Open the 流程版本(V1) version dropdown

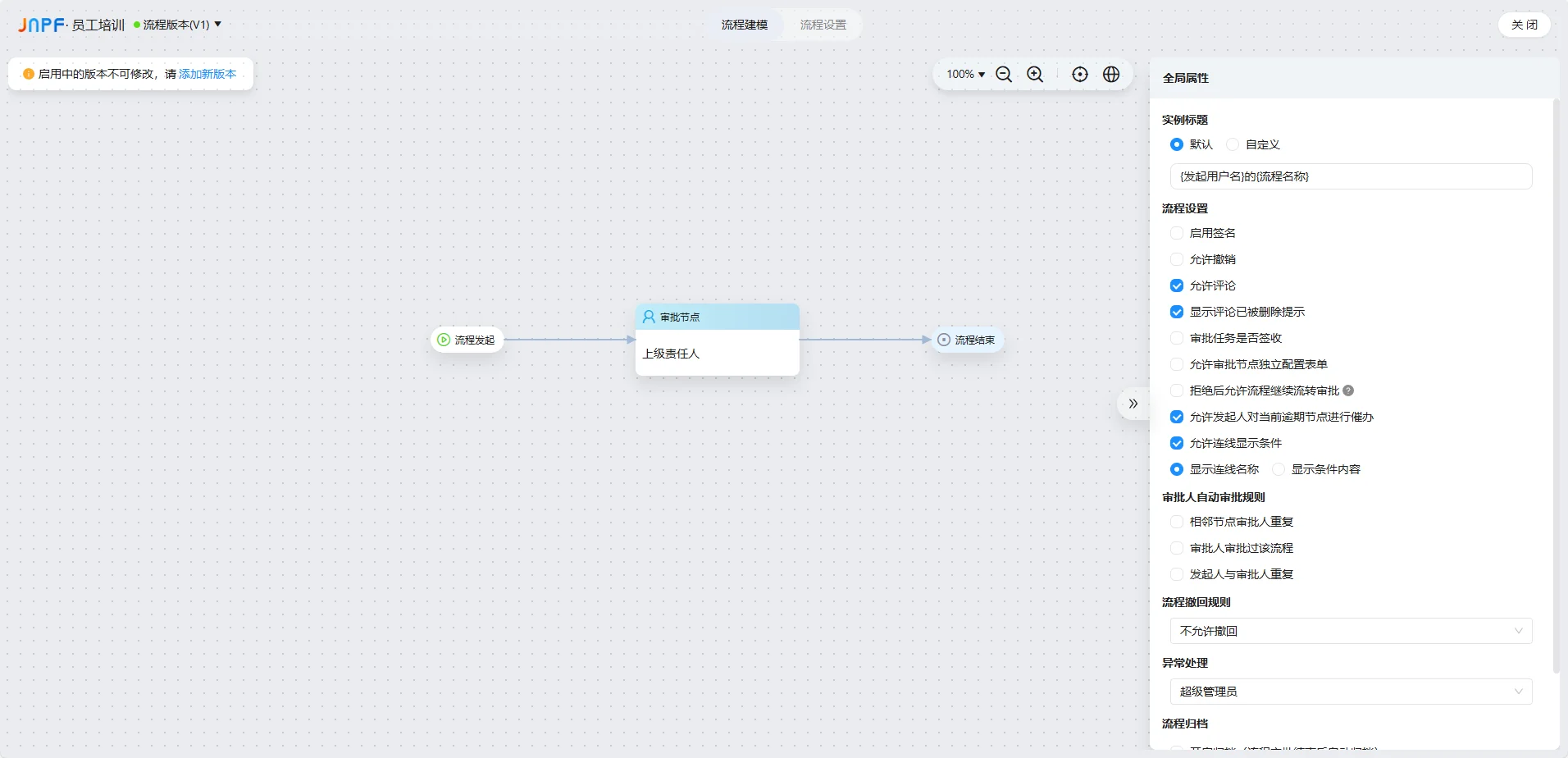point(178,25)
